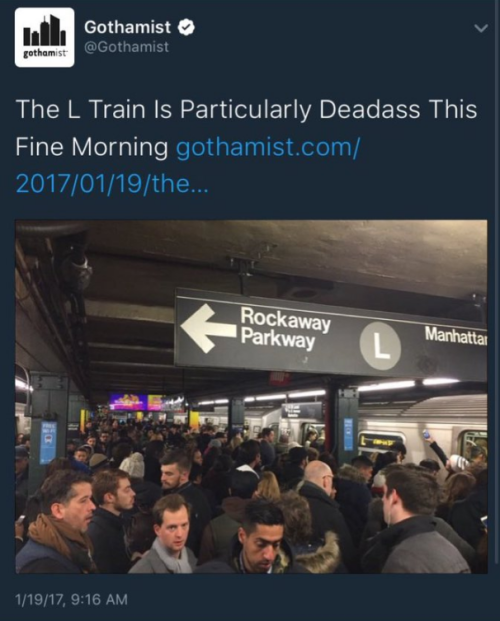Click the Rockaway Parkway sign text in photo

286,328
